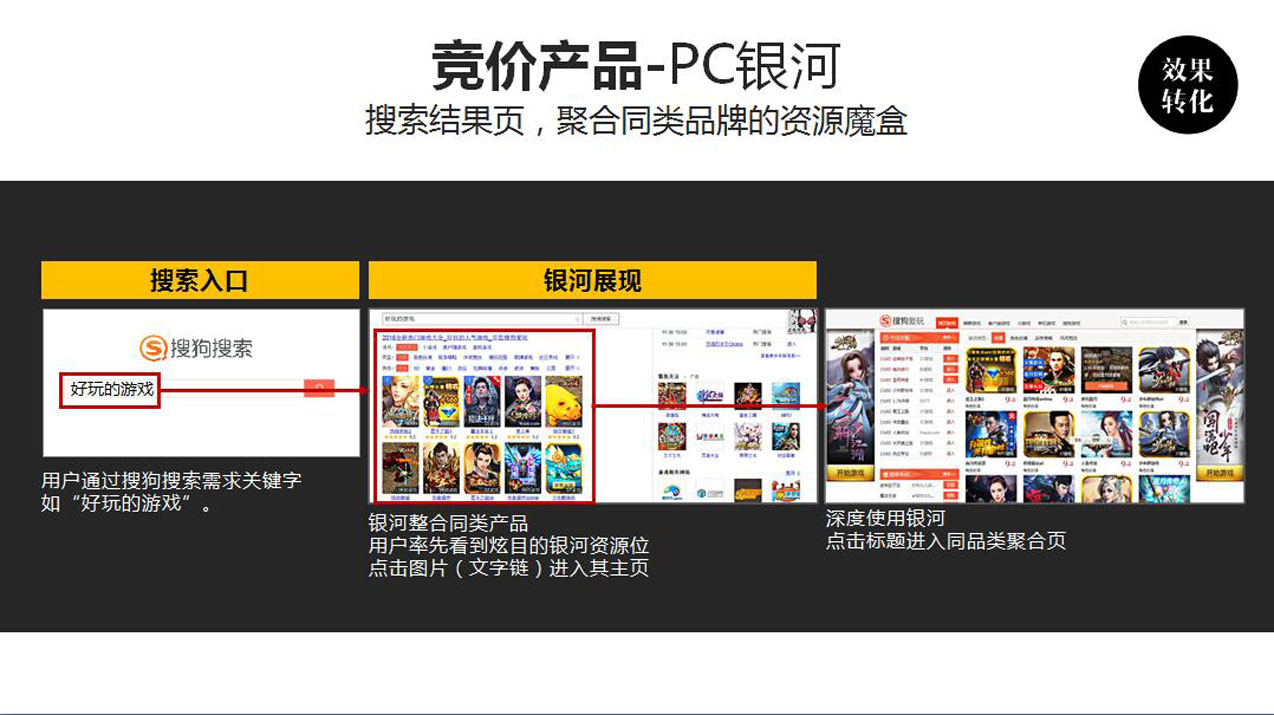Click the yellow Pikachu-like game icon
1274x715 pixels.
pyautogui.click(x=563, y=403)
